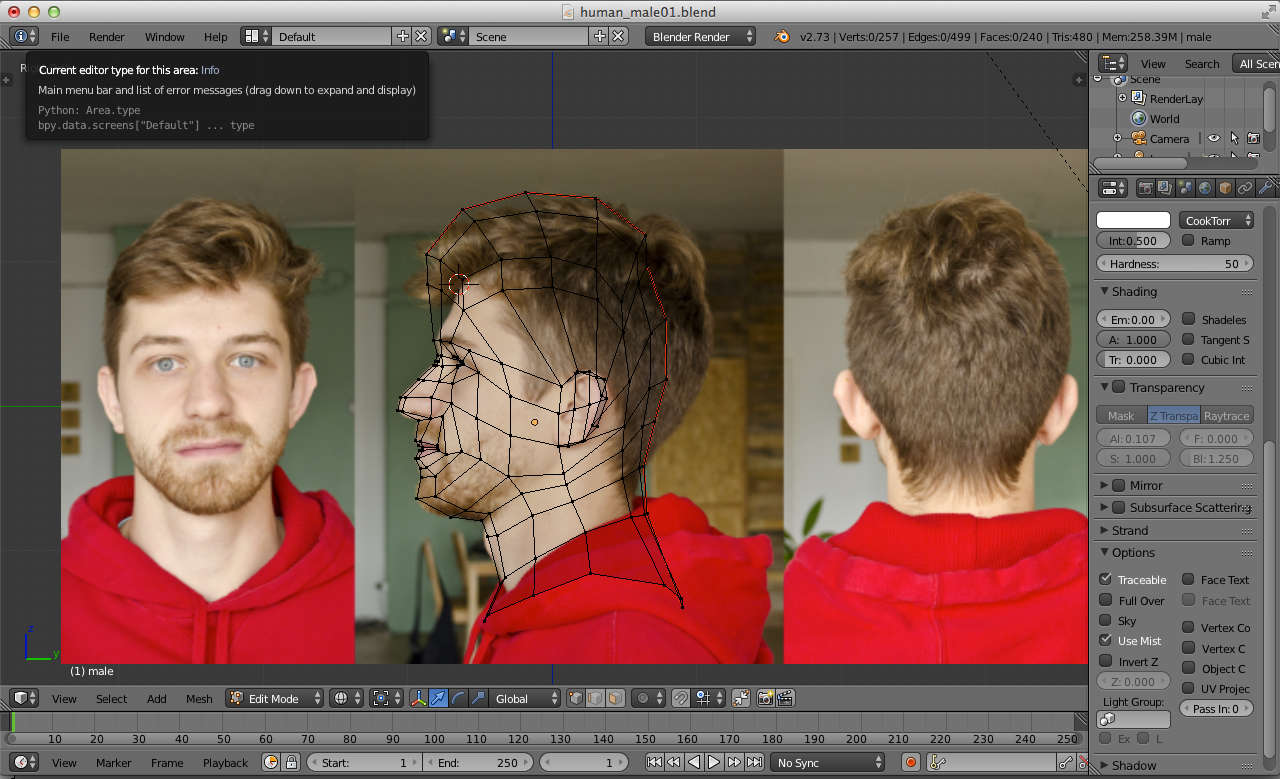1280x779 pixels.
Task: Open the Info editor type selector
Action: tap(24, 36)
